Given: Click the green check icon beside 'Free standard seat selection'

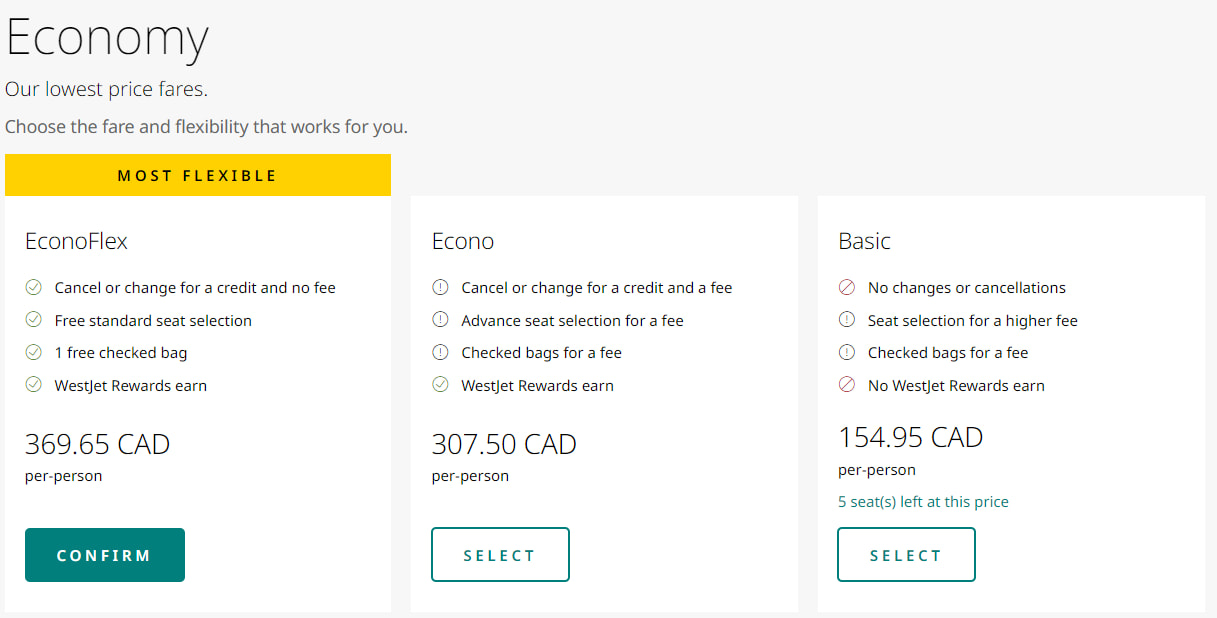Looking at the screenshot, I should click(x=33, y=320).
